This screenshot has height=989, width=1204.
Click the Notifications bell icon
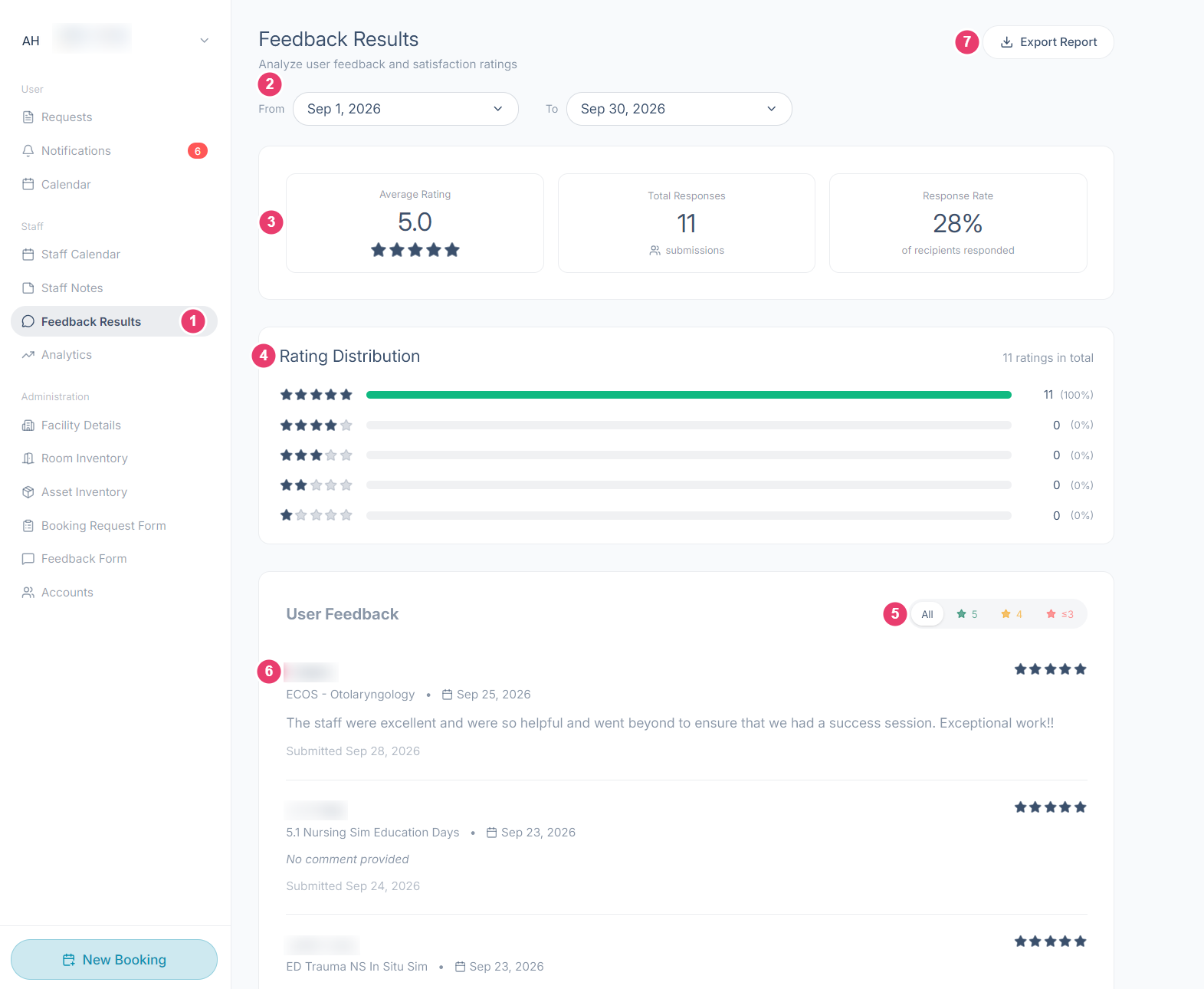(28, 151)
